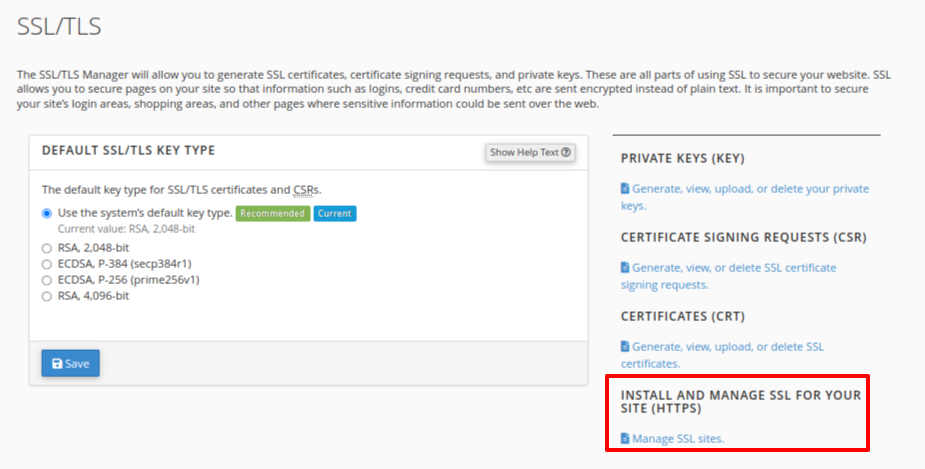925x469 pixels.
Task: Click the green Recommended badge
Action: click(x=272, y=213)
